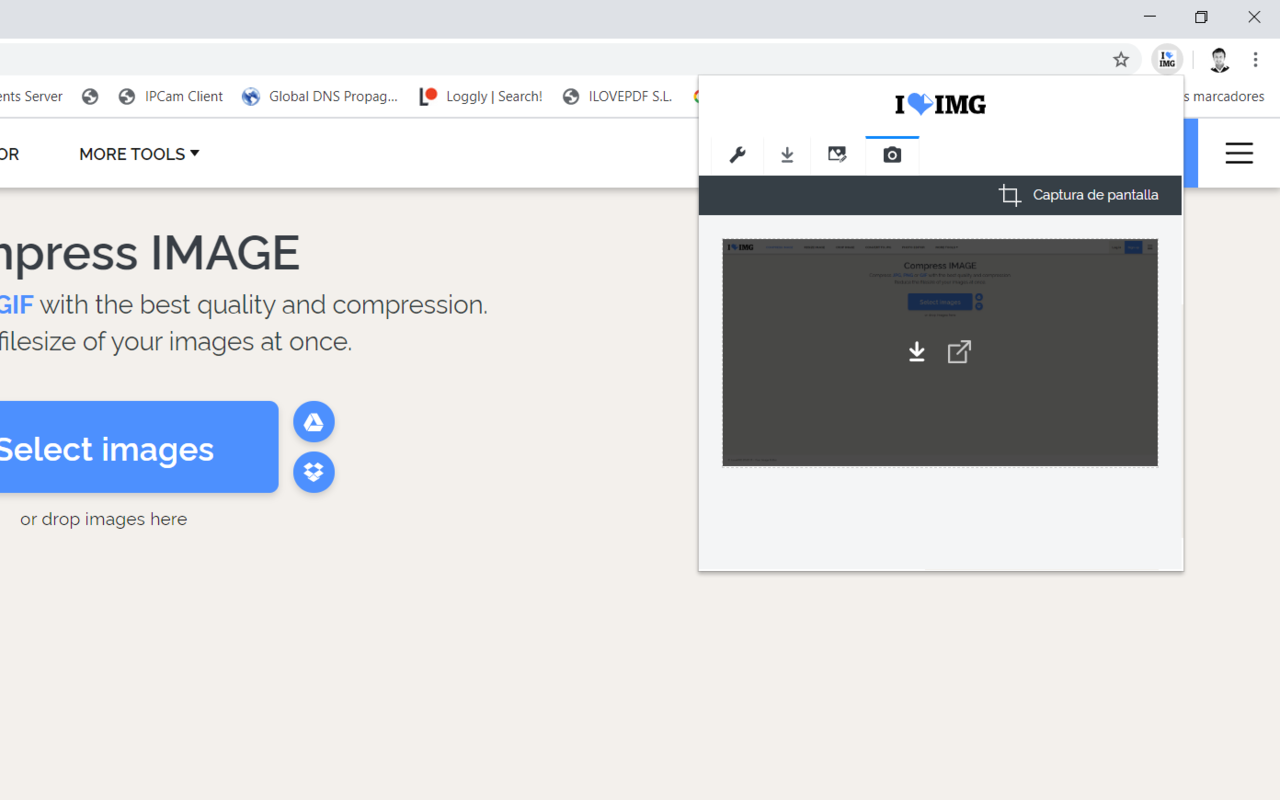Image resolution: width=1280 pixels, height=800 pixels.
Task: Click the browser profile avatar
Action: pyautogui.click(x=1219, y=60)
